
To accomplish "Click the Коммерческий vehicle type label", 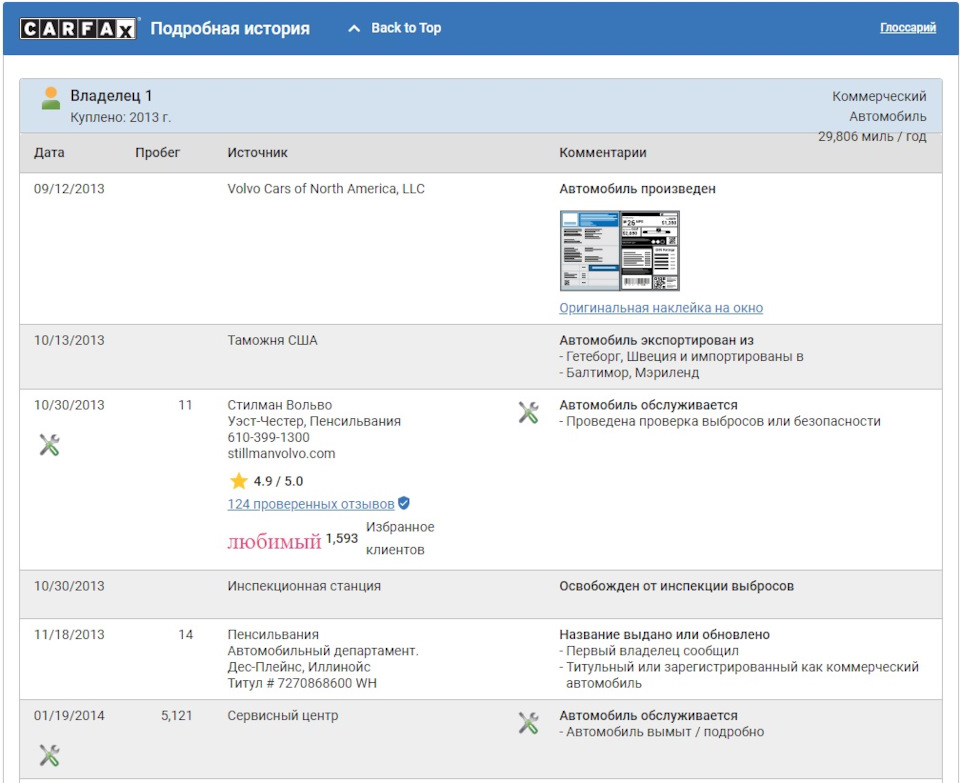I will 879,96.
